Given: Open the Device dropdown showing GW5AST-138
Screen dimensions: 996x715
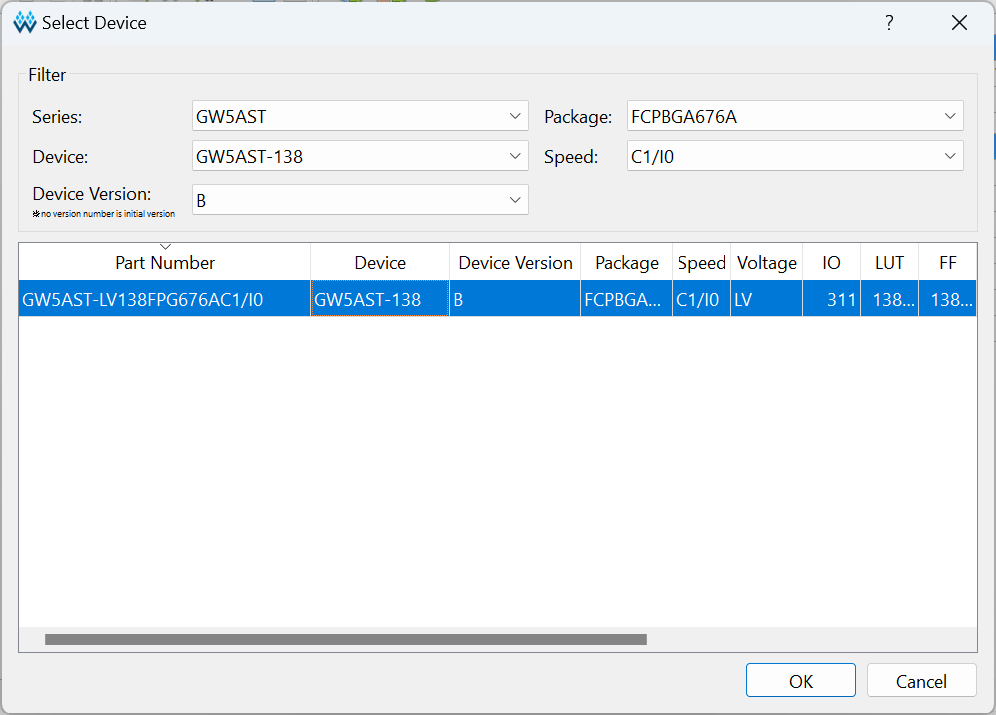Looking at the screenshot, I should 360,156.
